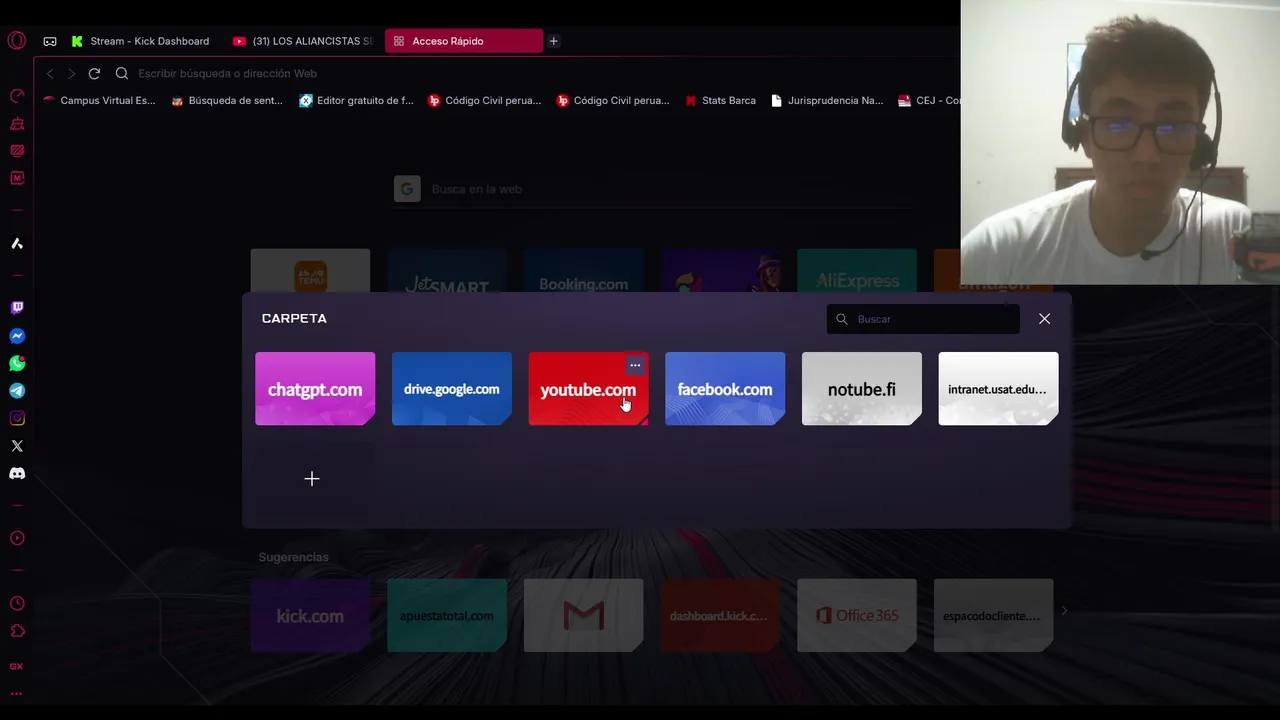Click the address bar text field
Screen dimensions: 1280x720
[x=540, y=73]
